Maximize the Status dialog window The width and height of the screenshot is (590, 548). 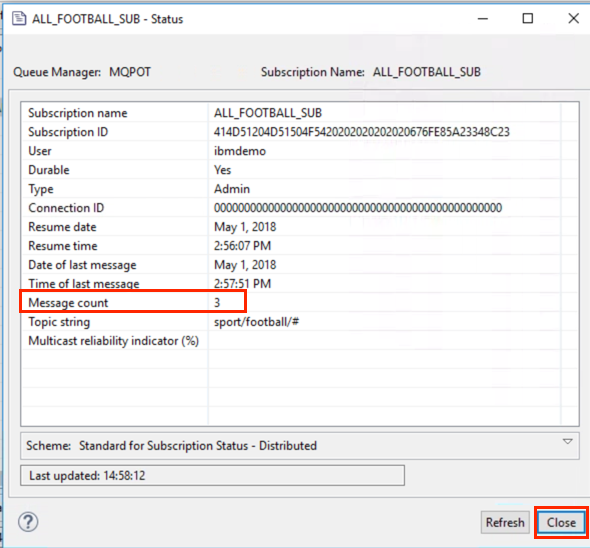[528, 18]
